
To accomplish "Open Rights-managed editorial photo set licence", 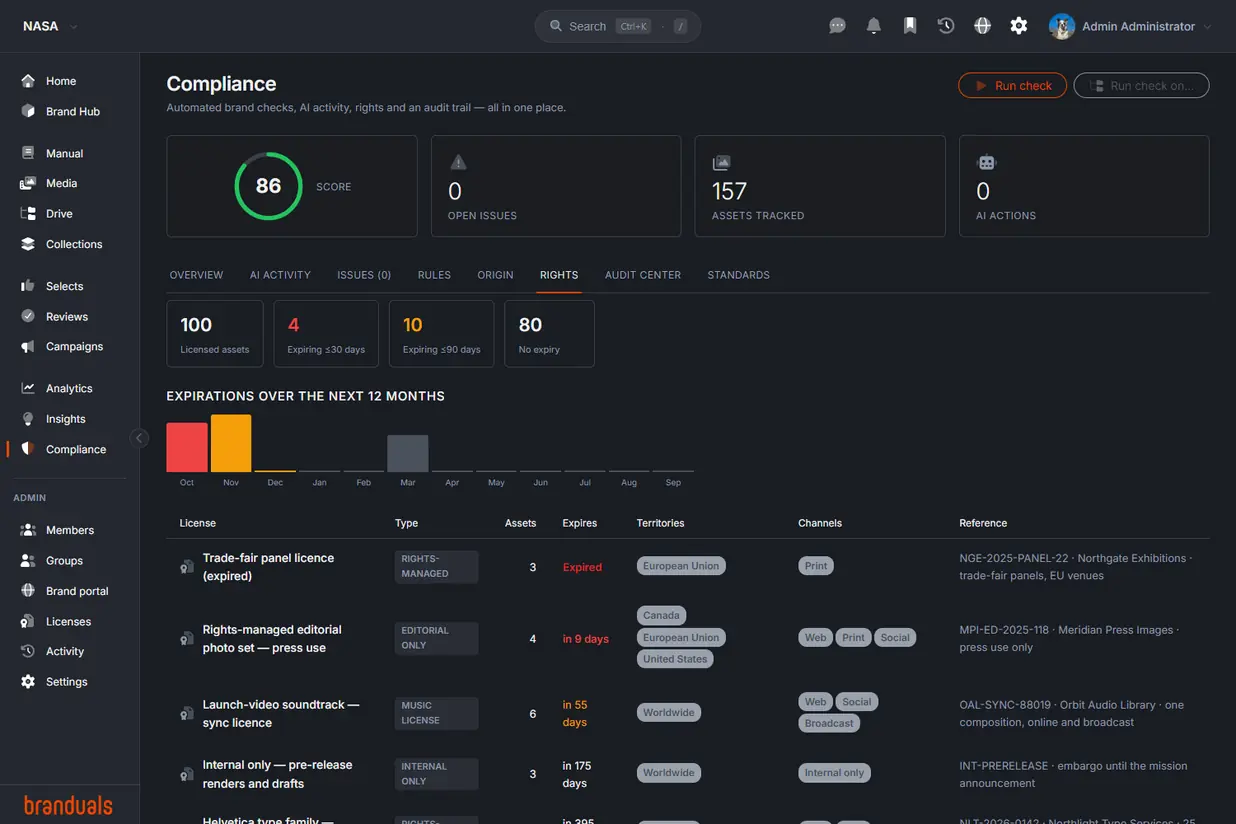I will [688, 638].
